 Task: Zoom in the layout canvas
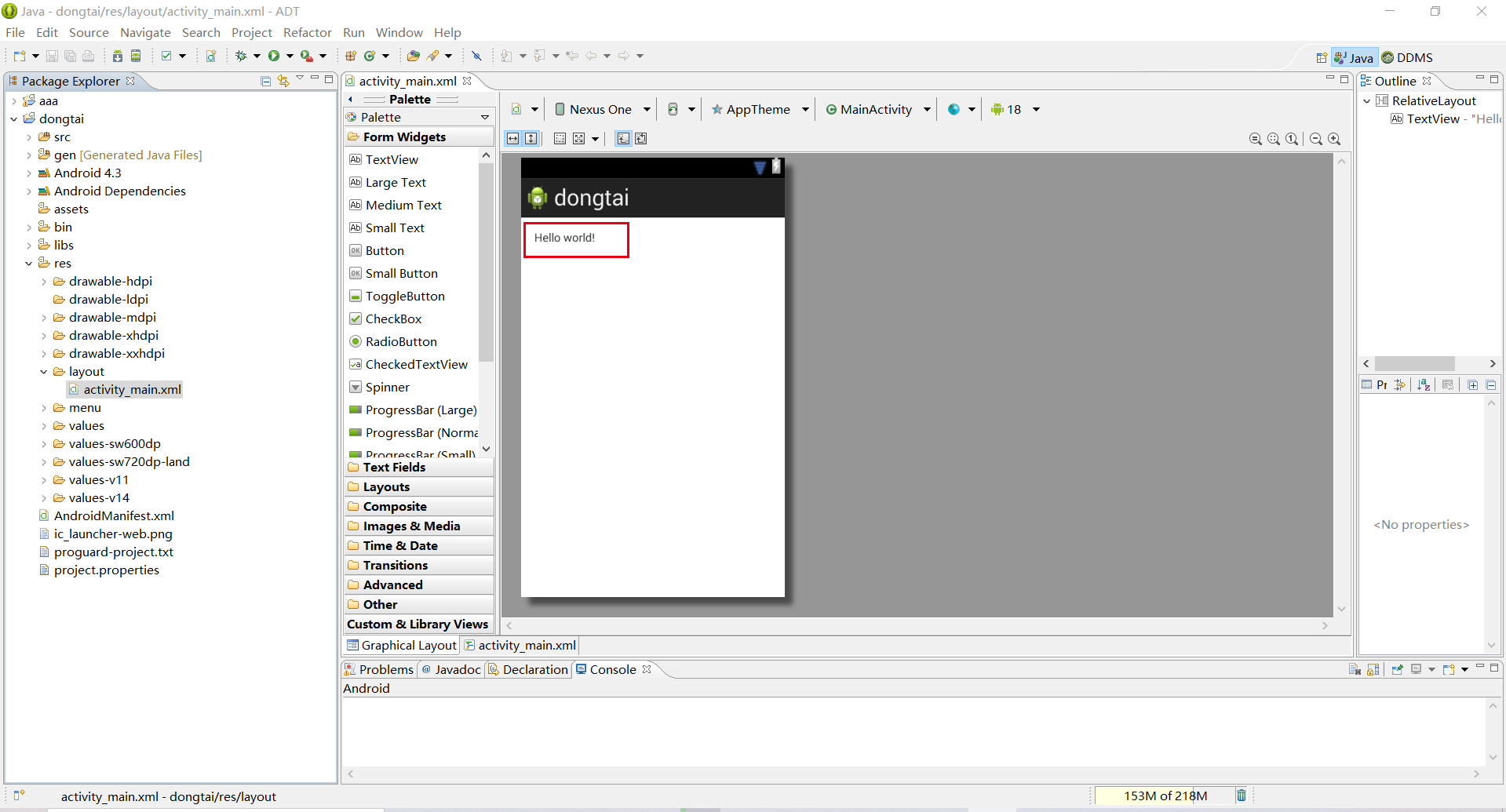click(x=1334, y=139)
